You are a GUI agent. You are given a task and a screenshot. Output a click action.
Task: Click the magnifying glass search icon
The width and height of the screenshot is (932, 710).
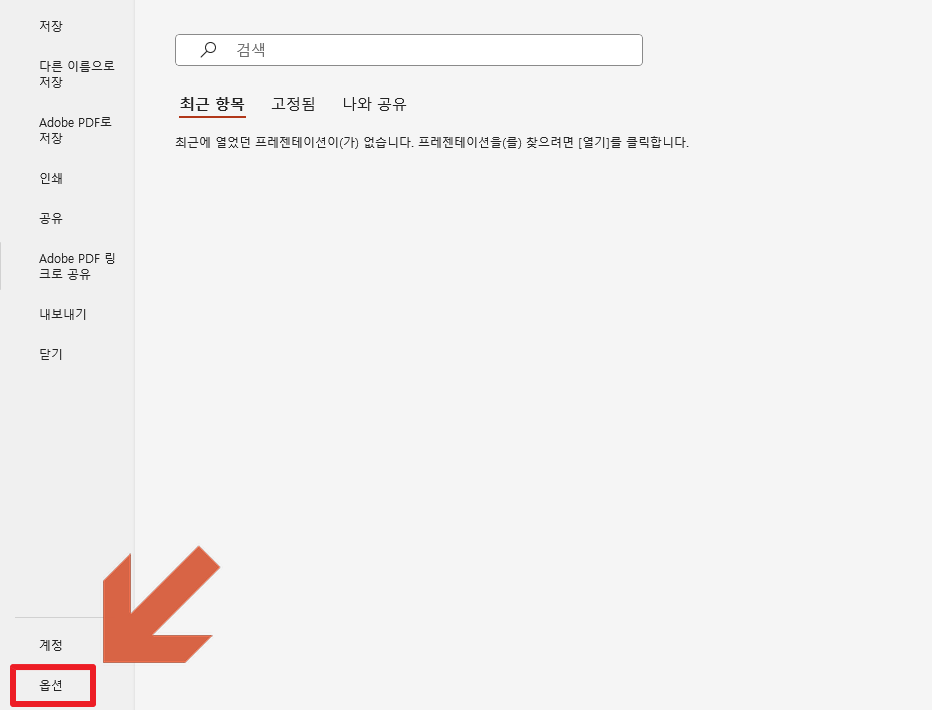(x=207, y=49)
